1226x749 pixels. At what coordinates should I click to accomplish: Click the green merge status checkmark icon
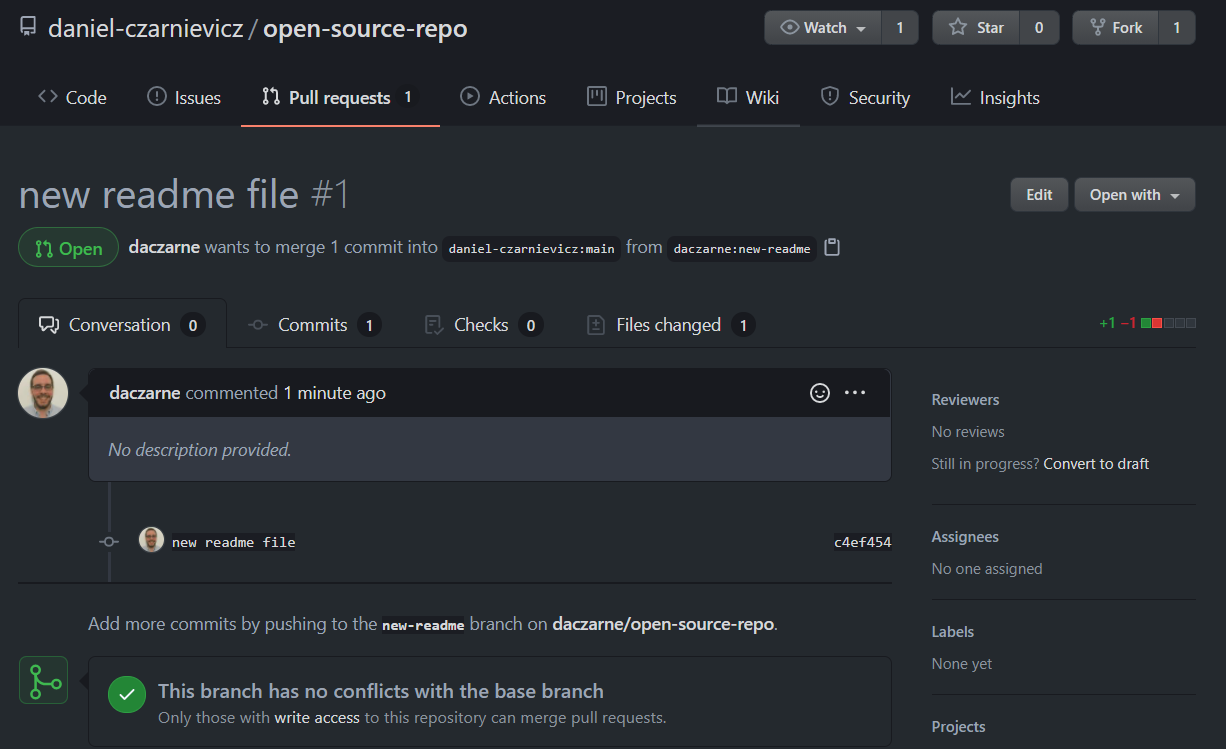point(127,694)
